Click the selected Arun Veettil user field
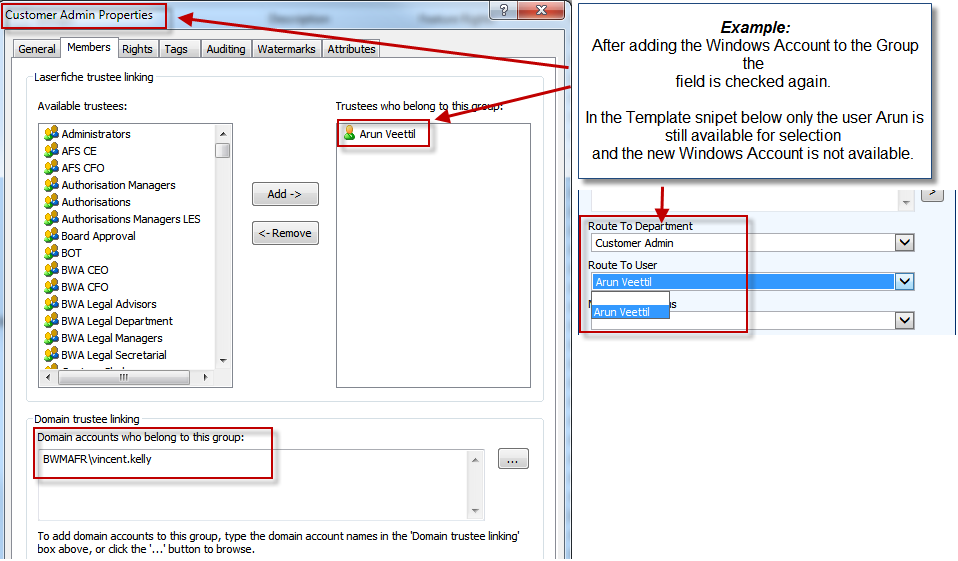Viewport: 958px width, 561px height. 743,282
